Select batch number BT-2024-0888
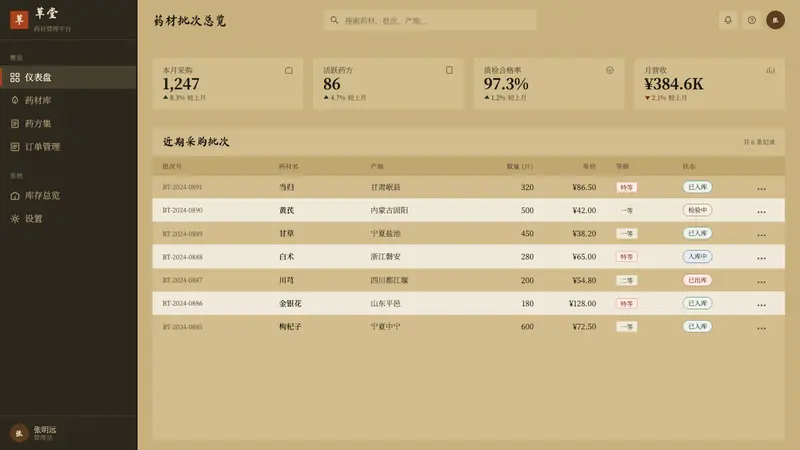Image resolution: width=800 pixels, height=450 pixels. click(x=182, y=257)
